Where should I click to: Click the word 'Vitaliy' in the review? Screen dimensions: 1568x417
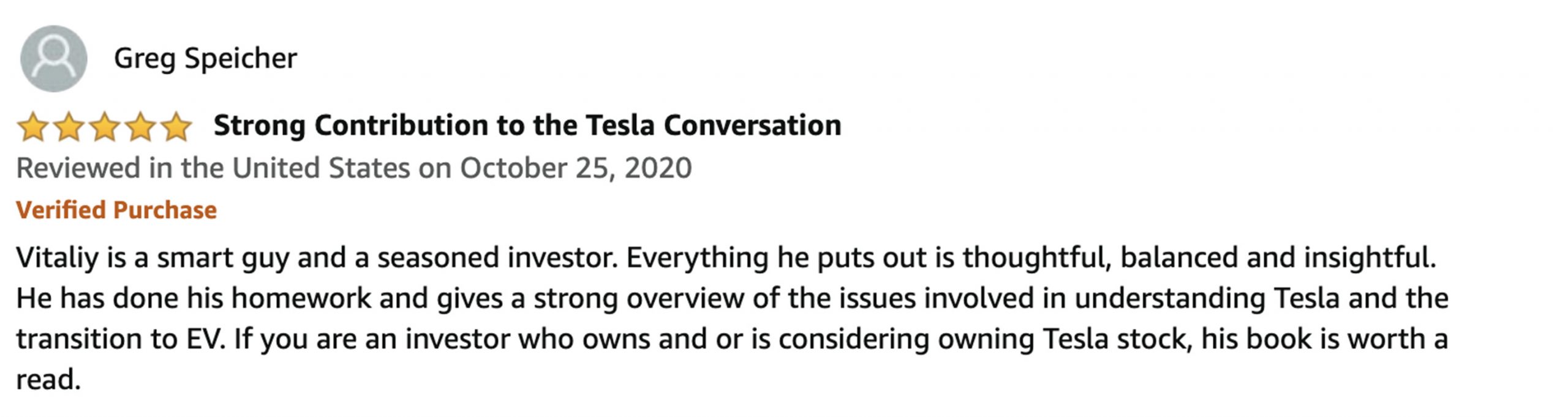57,258
